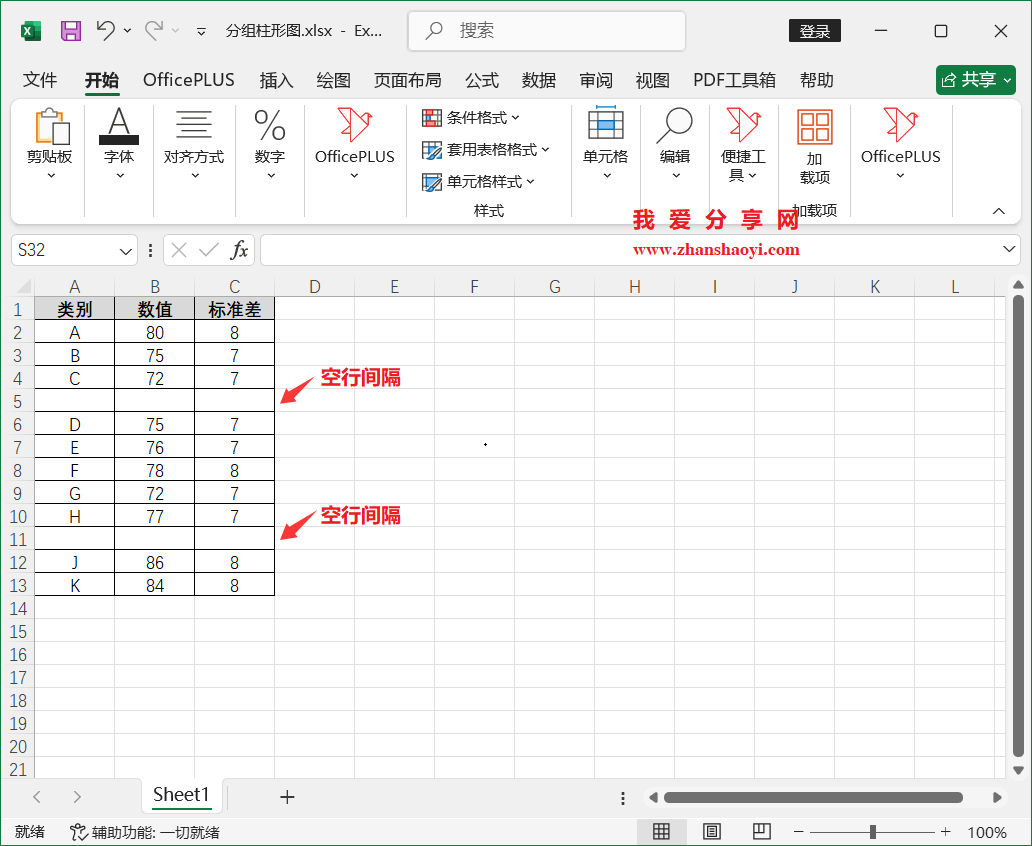Collapse the ribbon with the chevron
The image size is (1032, 846).
(x=1000, y=211)
